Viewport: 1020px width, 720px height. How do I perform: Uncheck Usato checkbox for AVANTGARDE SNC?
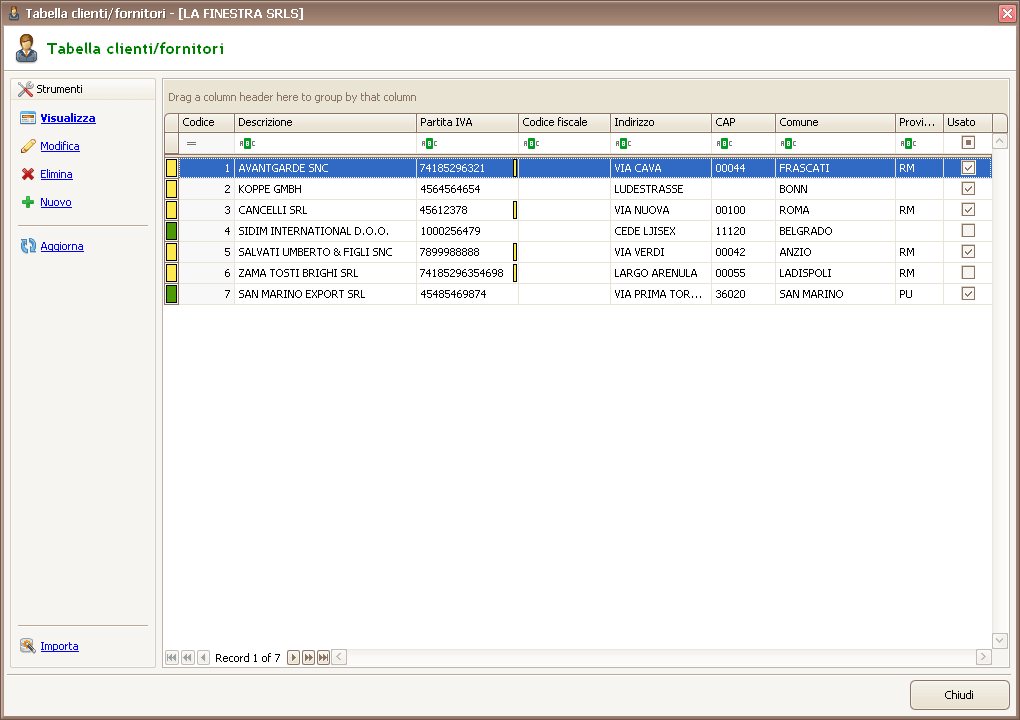click(968, 168)
